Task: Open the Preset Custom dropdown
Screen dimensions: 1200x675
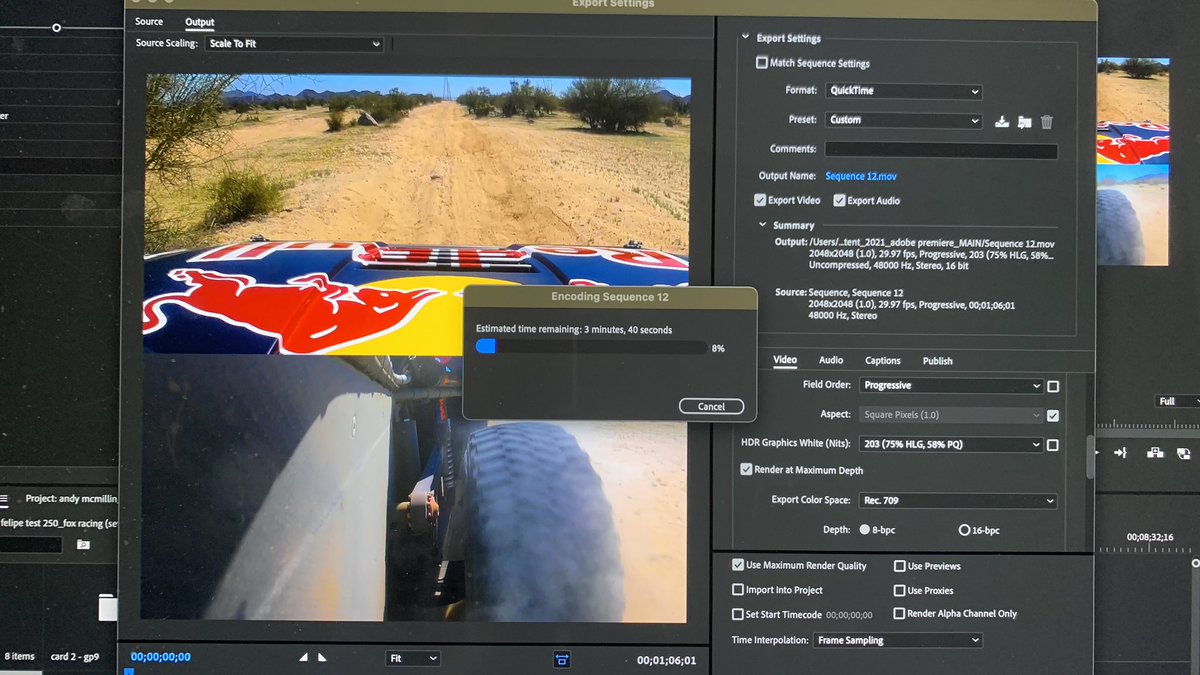Action: coord(904,120)
